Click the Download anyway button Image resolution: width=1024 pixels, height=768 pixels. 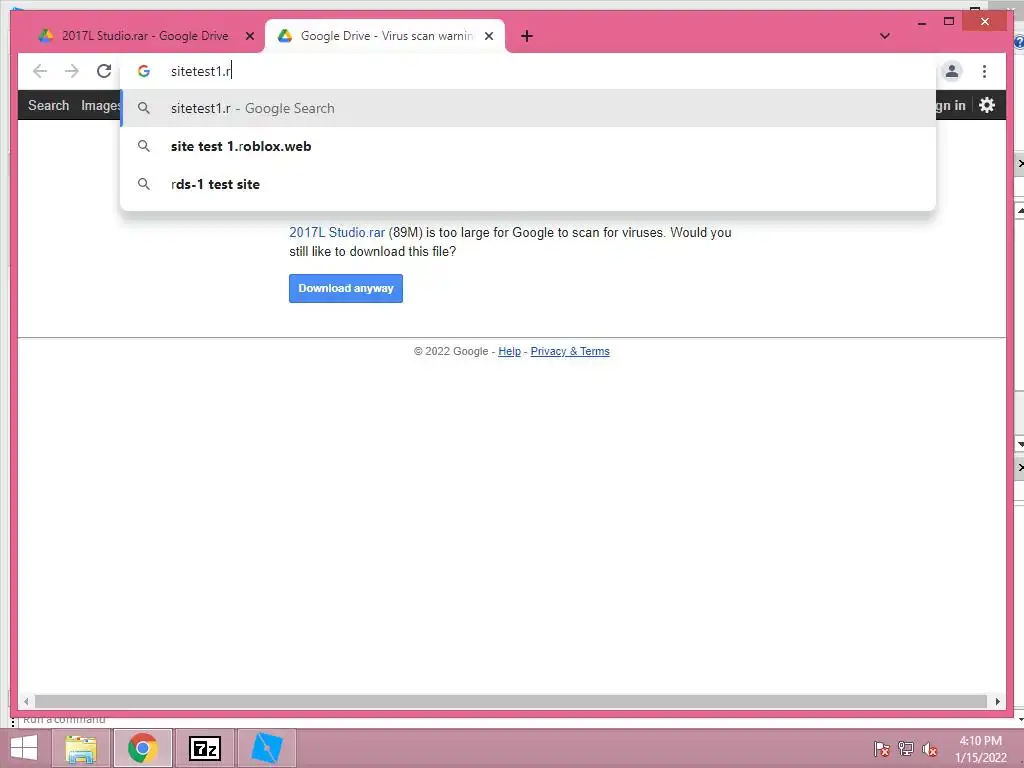[x=345, y=289]
